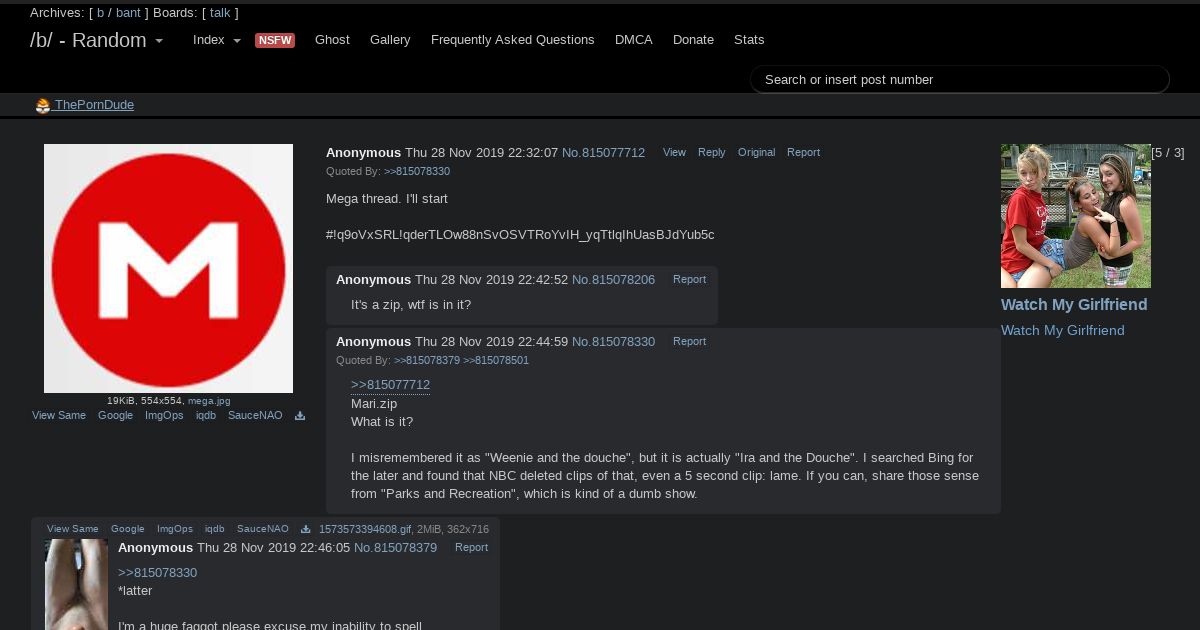Follow the >>815077712 quote link in reply
The width and height of the screenshot is (1200, 630).
tap(390, 385)
